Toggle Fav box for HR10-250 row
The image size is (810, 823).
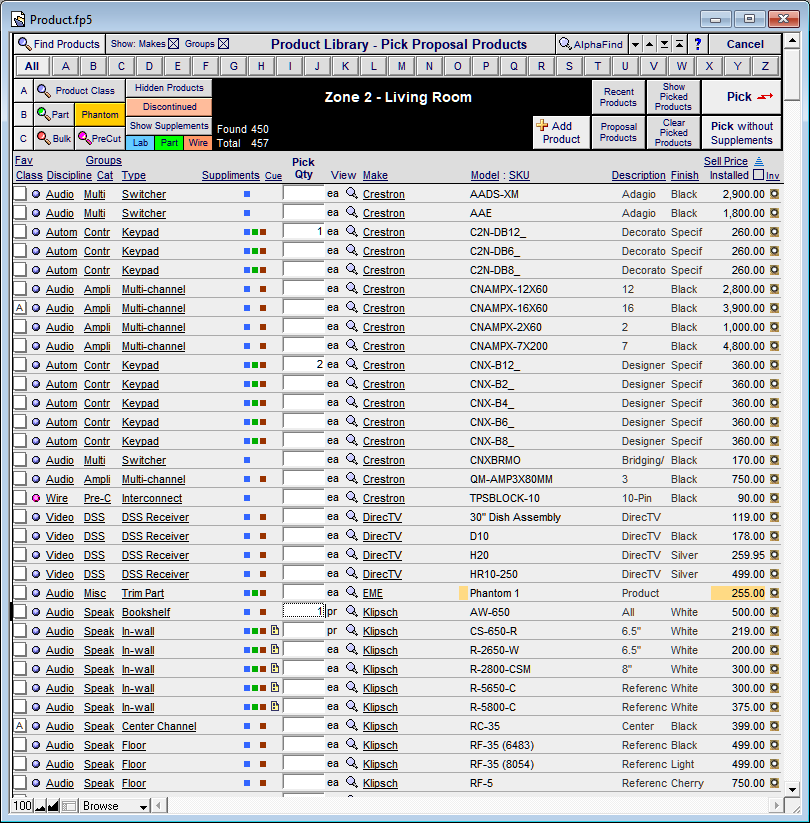click(x=20, y=574)
